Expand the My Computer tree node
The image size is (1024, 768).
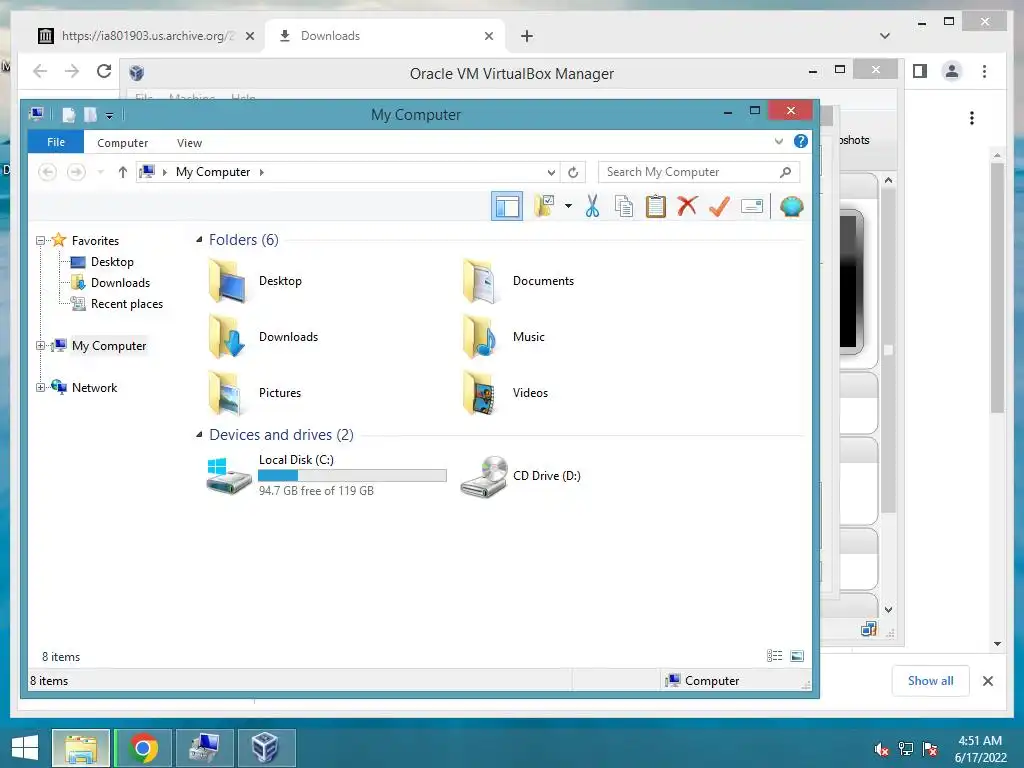pos(40,345)
